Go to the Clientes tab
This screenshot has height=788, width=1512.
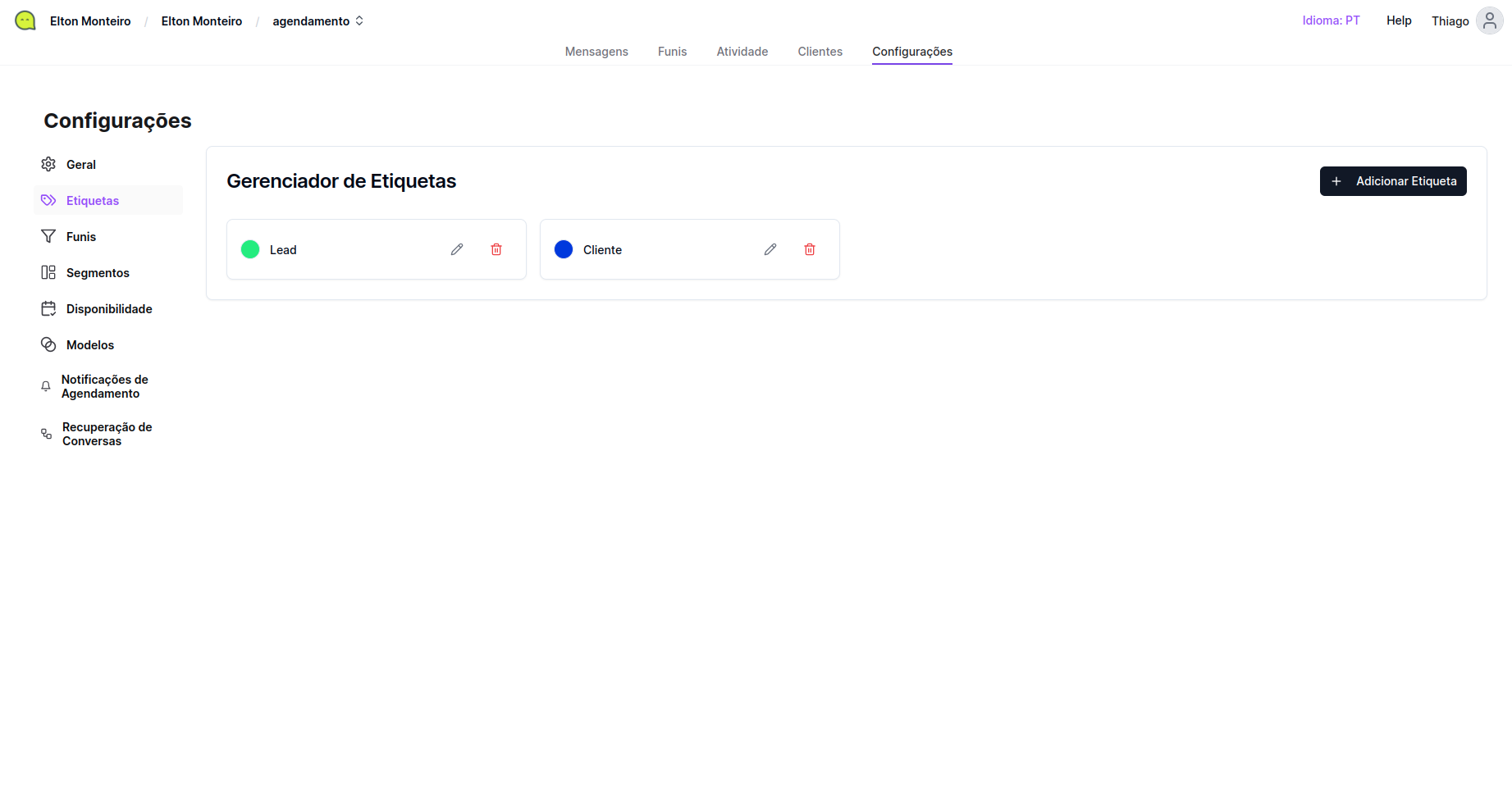(820, 52)
